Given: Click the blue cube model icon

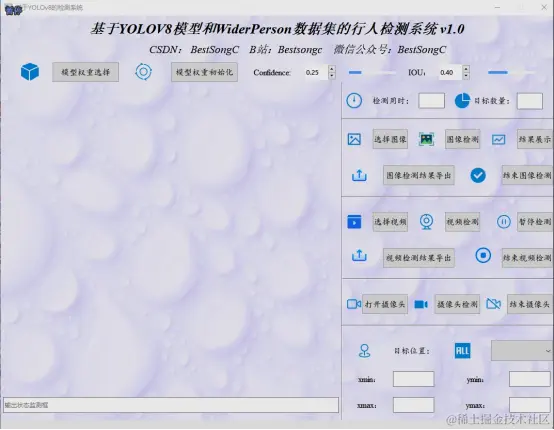Looking at the screenshot, I should tap(30, 72).
